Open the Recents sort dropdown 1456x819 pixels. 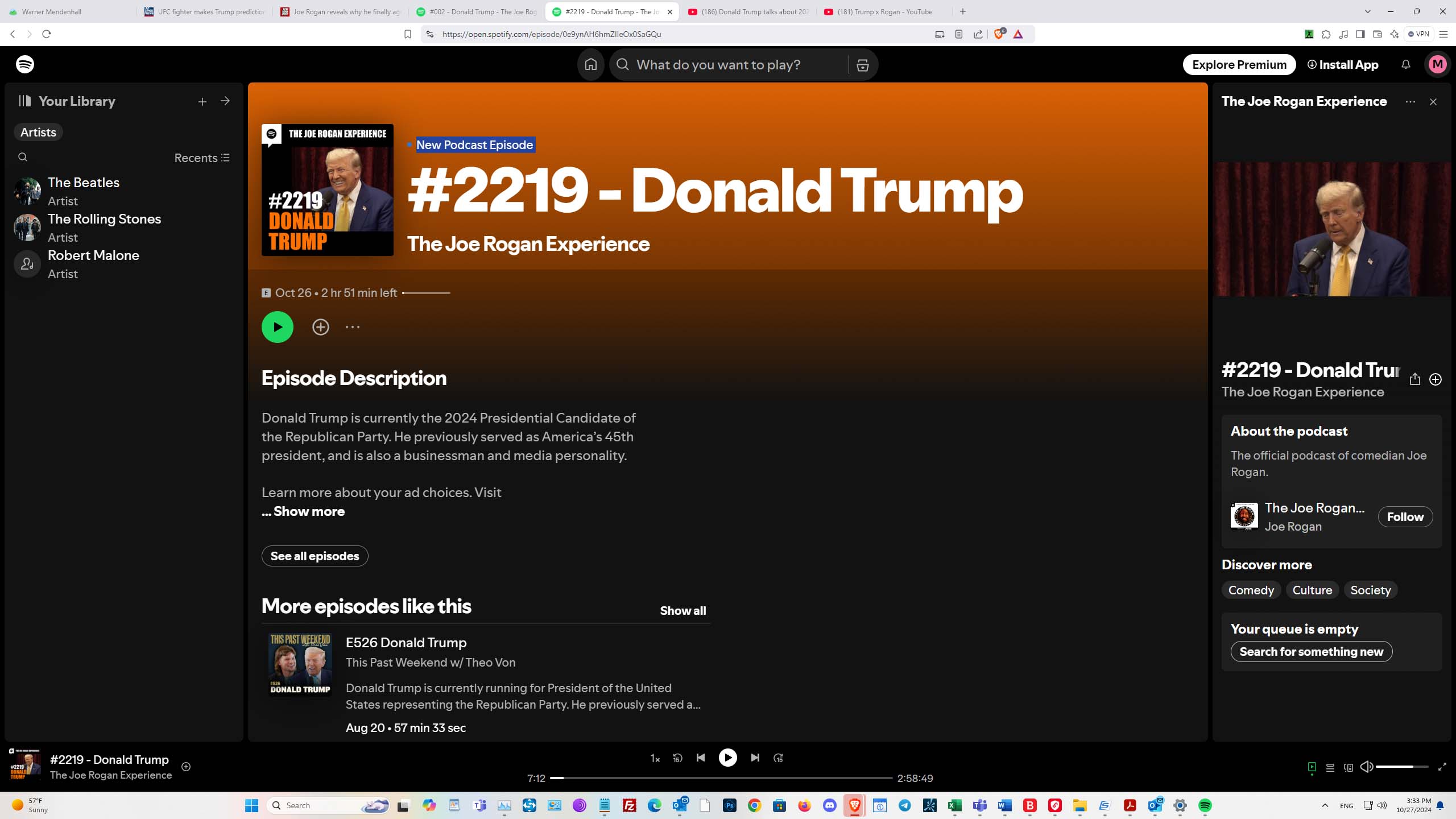point(202,158)
